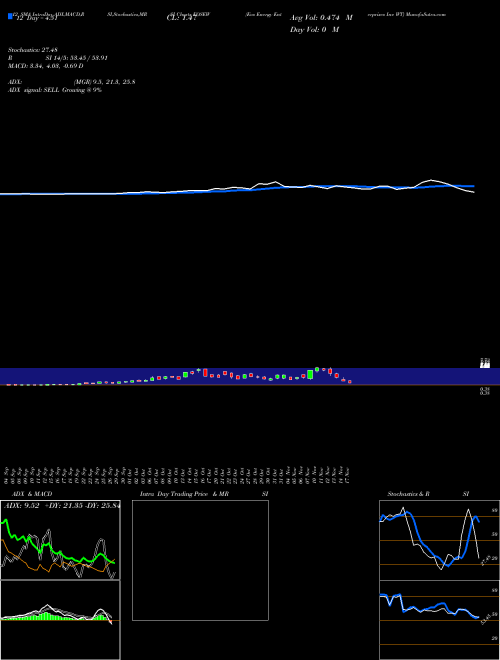Click the tallest green candlestick in November

tap(310, 375)
